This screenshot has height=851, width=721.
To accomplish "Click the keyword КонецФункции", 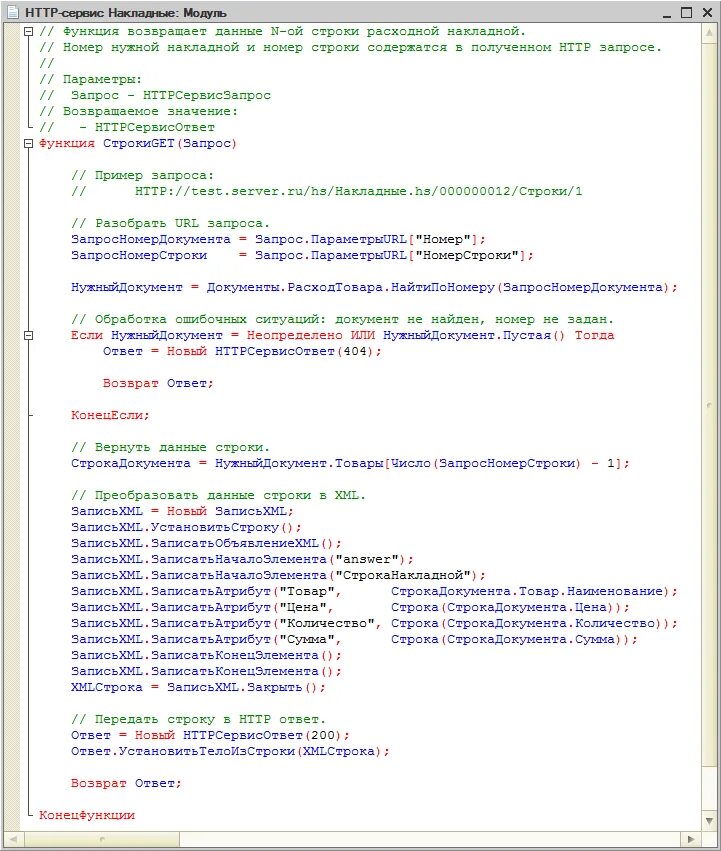I will pyautogui.click(x=87, y=815).
